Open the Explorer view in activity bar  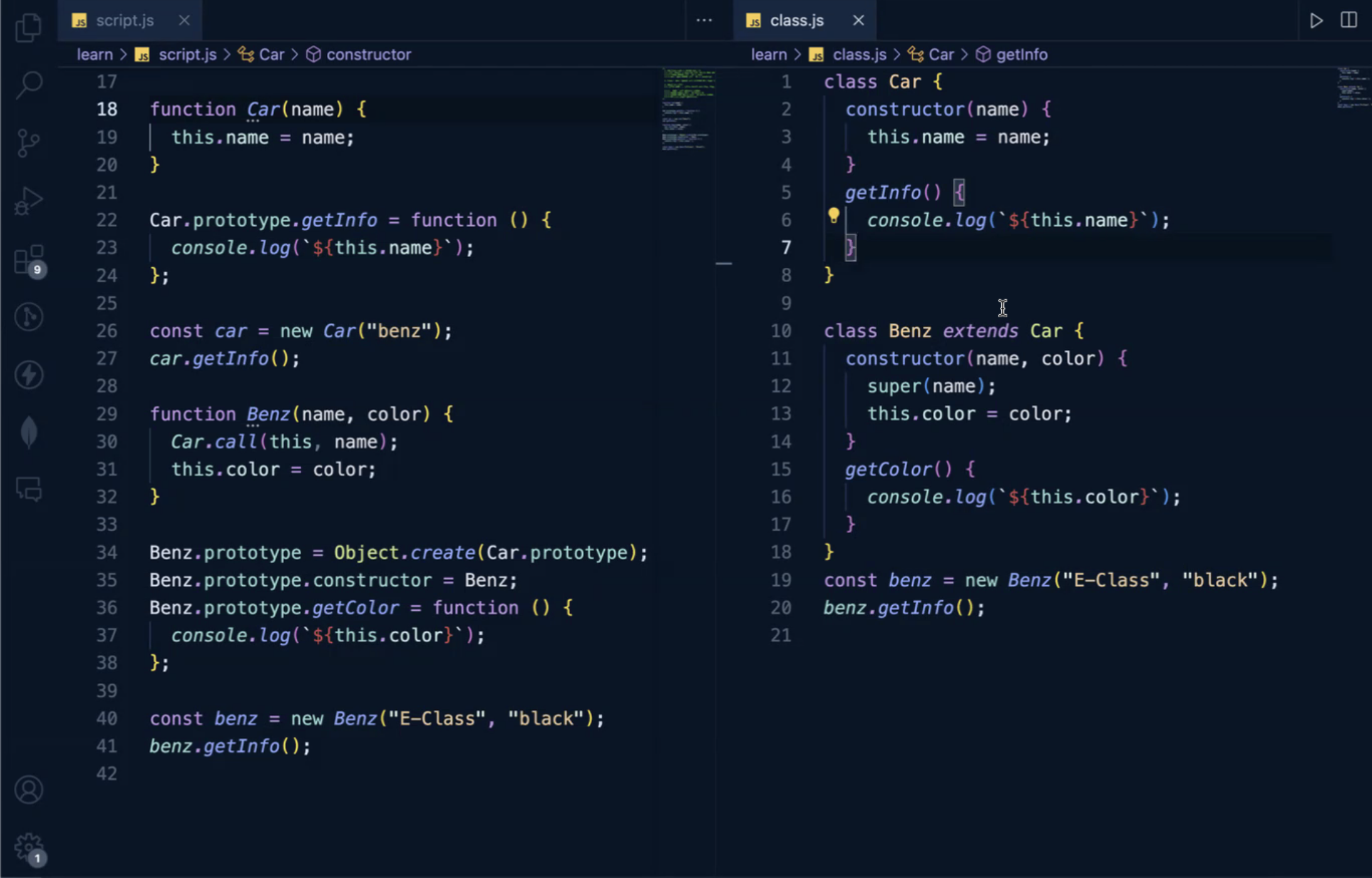(x=28, y=27)
